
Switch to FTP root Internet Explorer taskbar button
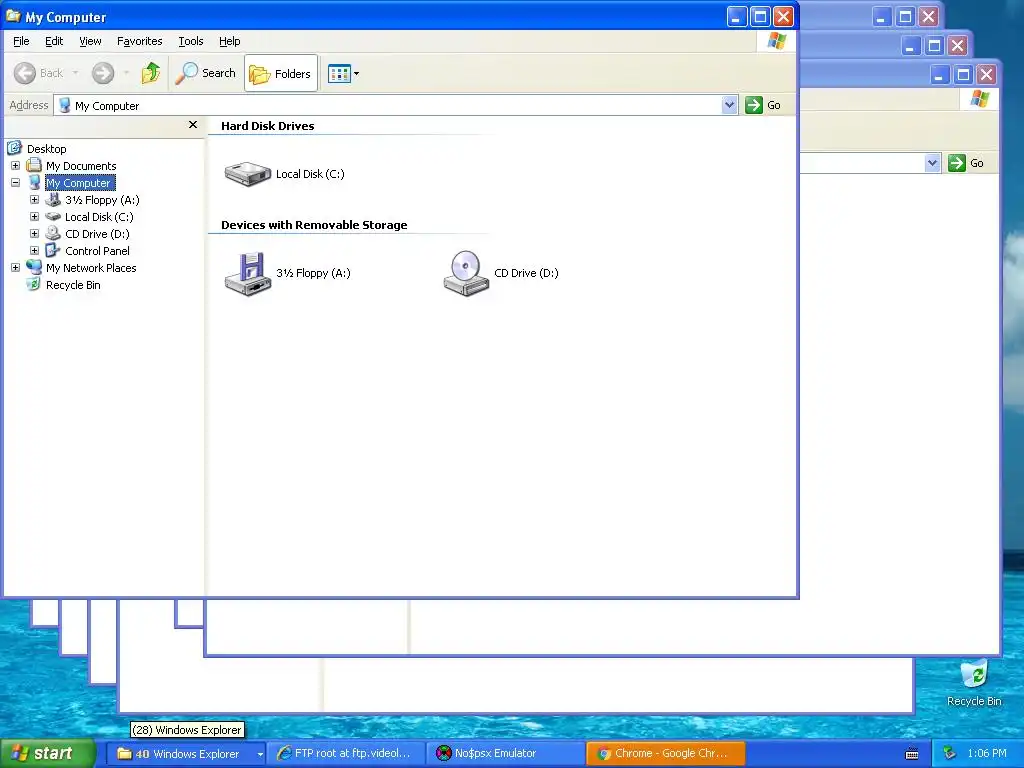tap(345, 754)
